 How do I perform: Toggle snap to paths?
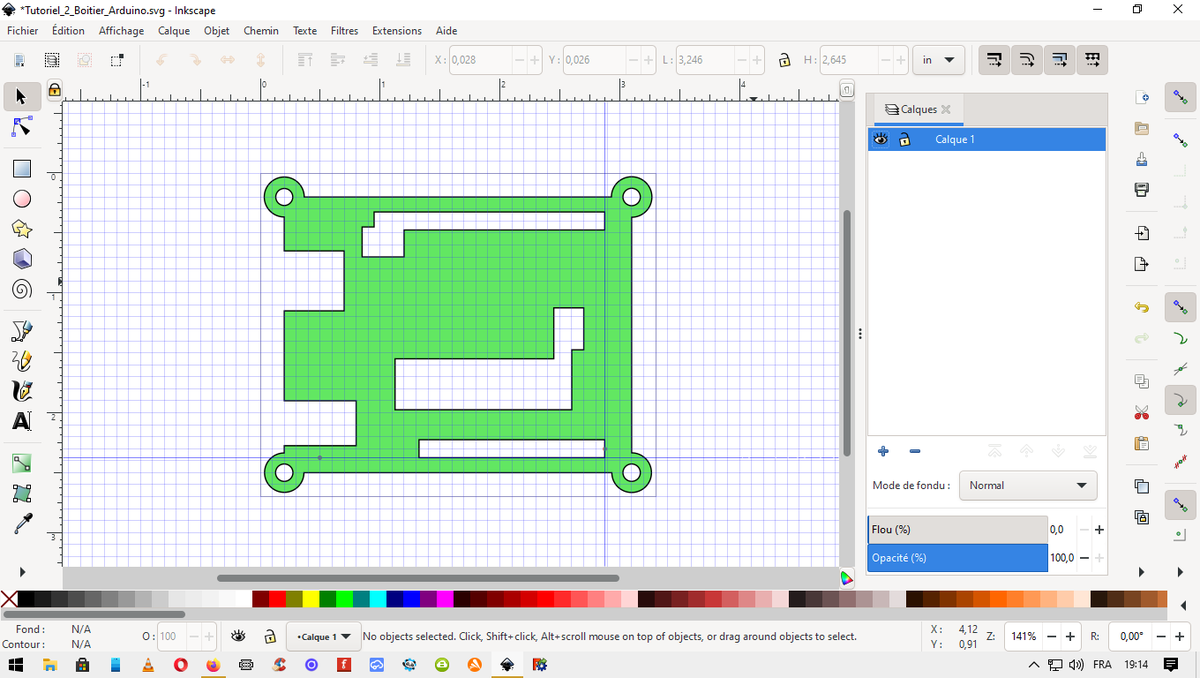point(1181,338)
